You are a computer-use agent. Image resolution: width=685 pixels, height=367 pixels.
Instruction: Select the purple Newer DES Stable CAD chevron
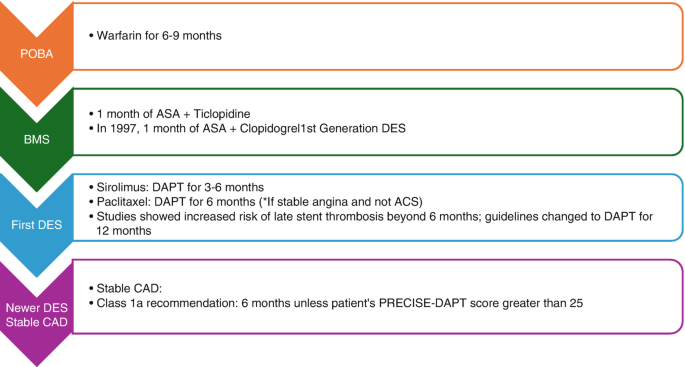[37, 315]
